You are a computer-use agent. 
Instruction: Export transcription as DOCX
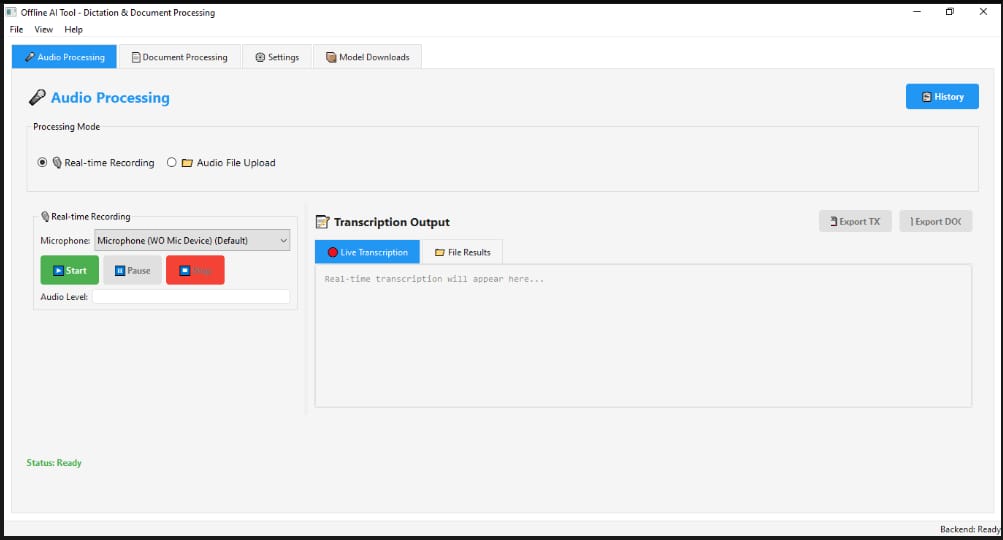pos(936,221)
